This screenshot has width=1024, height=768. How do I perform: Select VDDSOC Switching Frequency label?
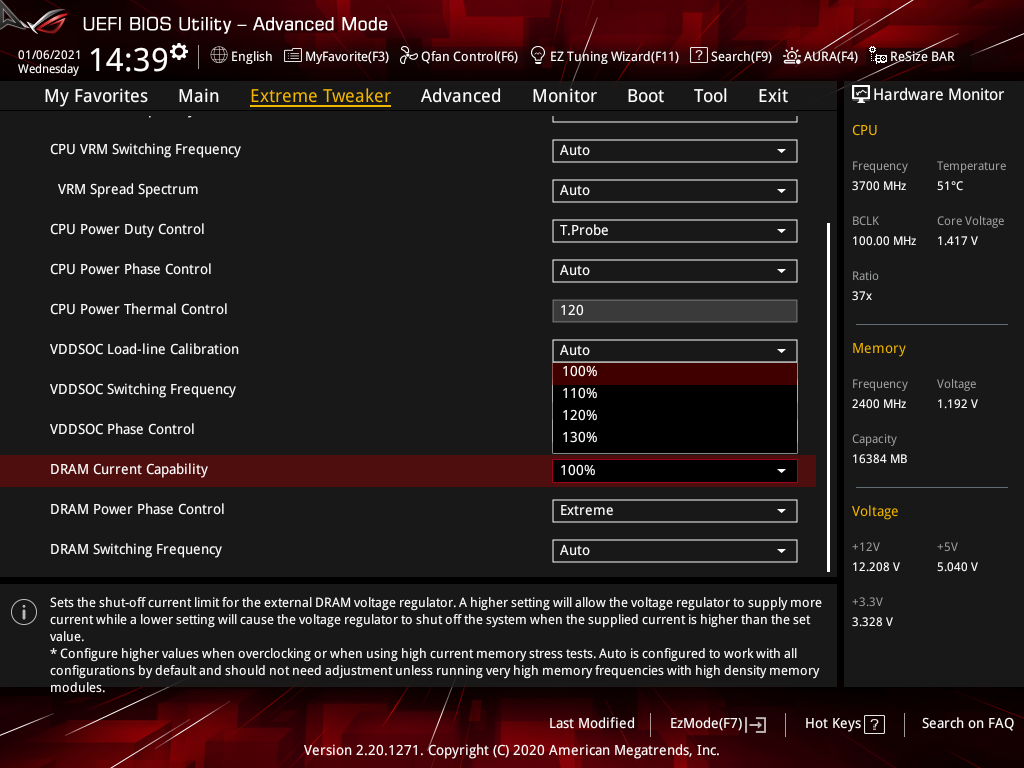click(x=143, y=390)
